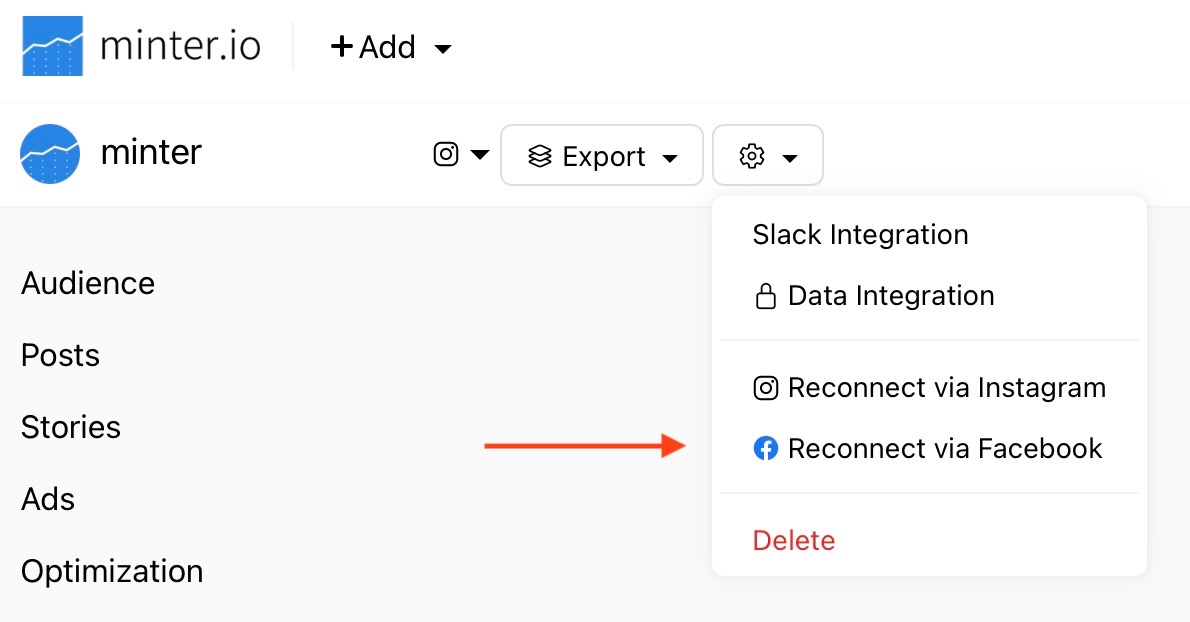Click the Instagram icon in Reconnect menu
The image size is (1190, 622).
tap(766, 388)
